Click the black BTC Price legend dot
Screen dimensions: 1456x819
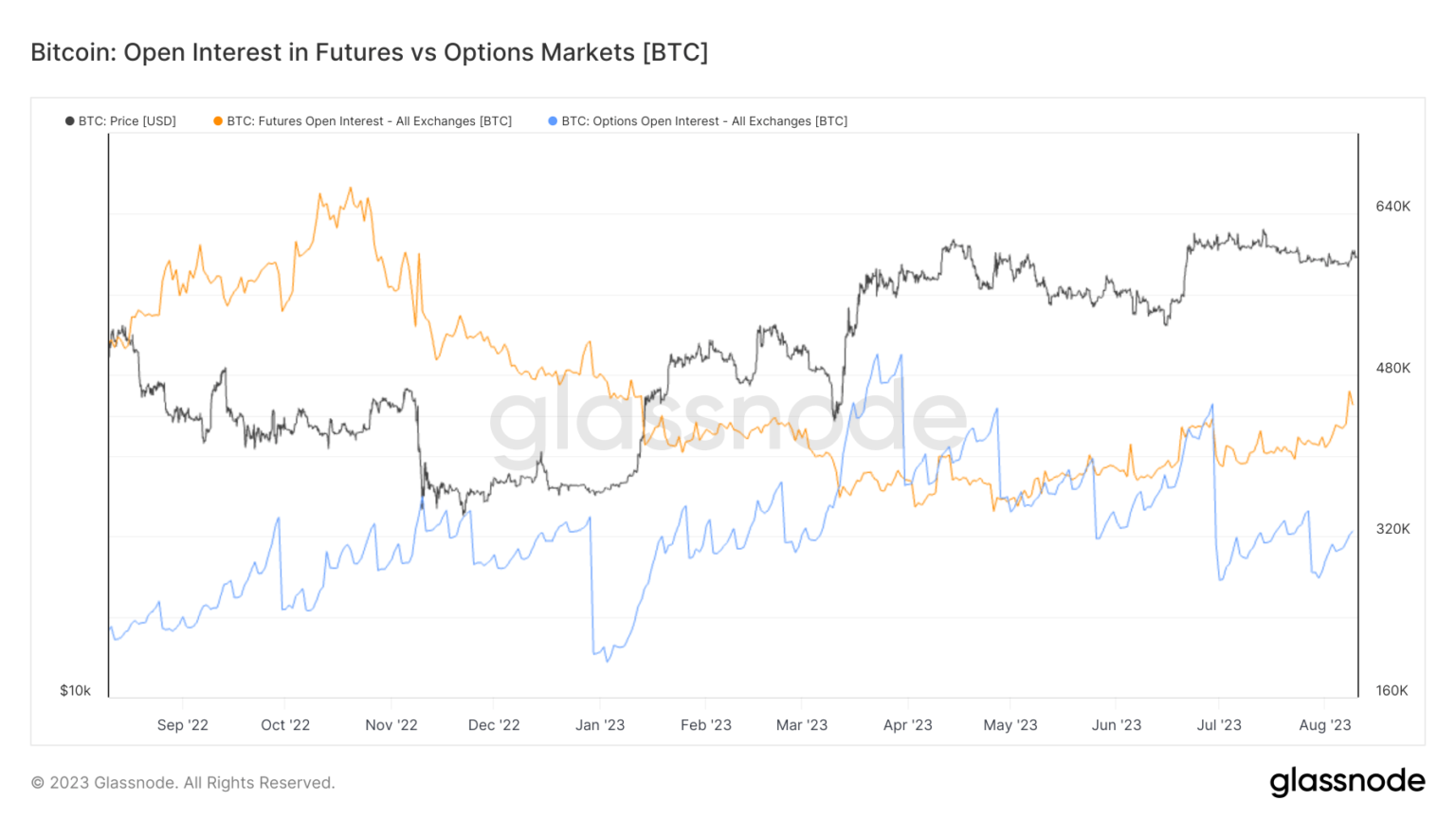point(69,121)
